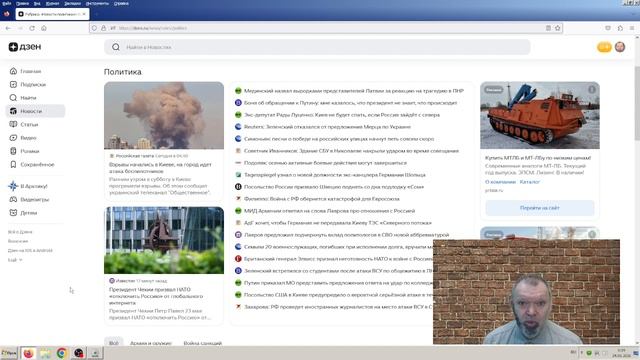640x360 pixels.
Task: Open Каталог link in ad
Action: (530, 182)
